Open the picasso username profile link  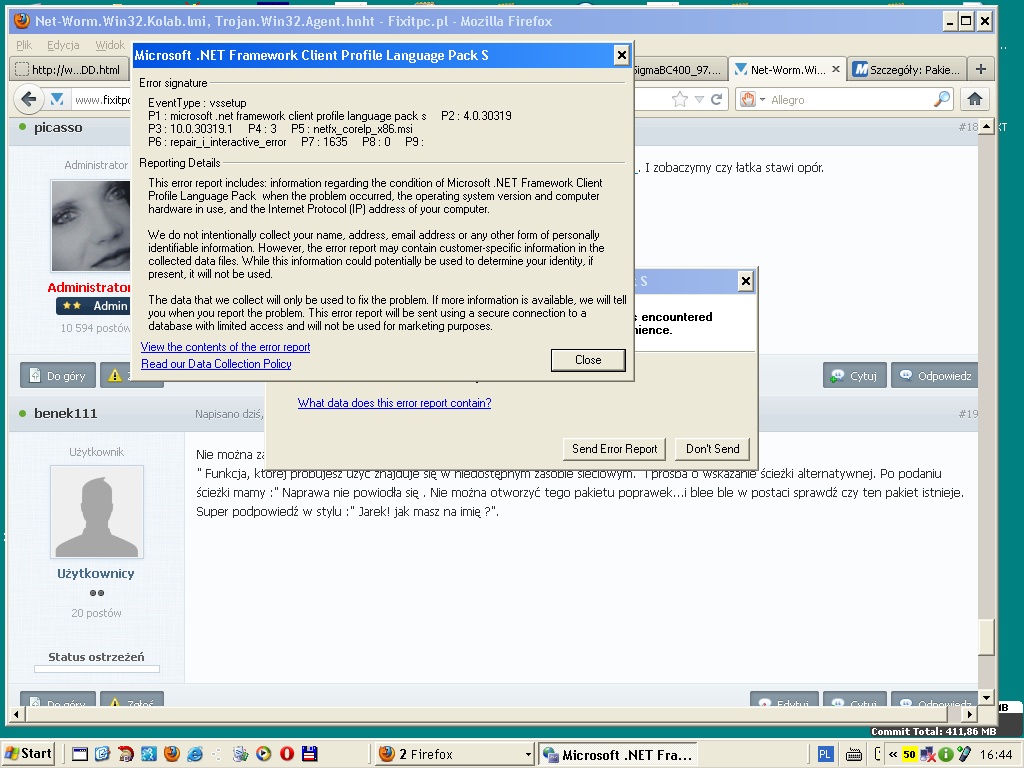(58, 127)
